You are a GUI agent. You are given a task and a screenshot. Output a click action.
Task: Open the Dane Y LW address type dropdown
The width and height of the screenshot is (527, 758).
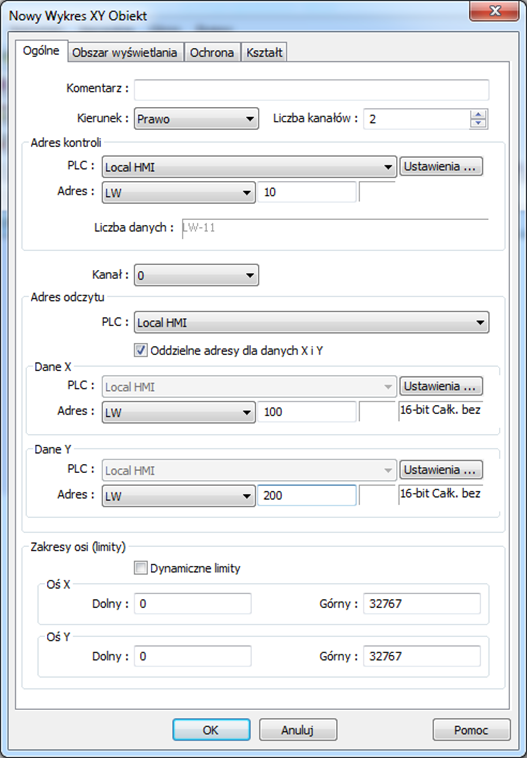point(178,496)
